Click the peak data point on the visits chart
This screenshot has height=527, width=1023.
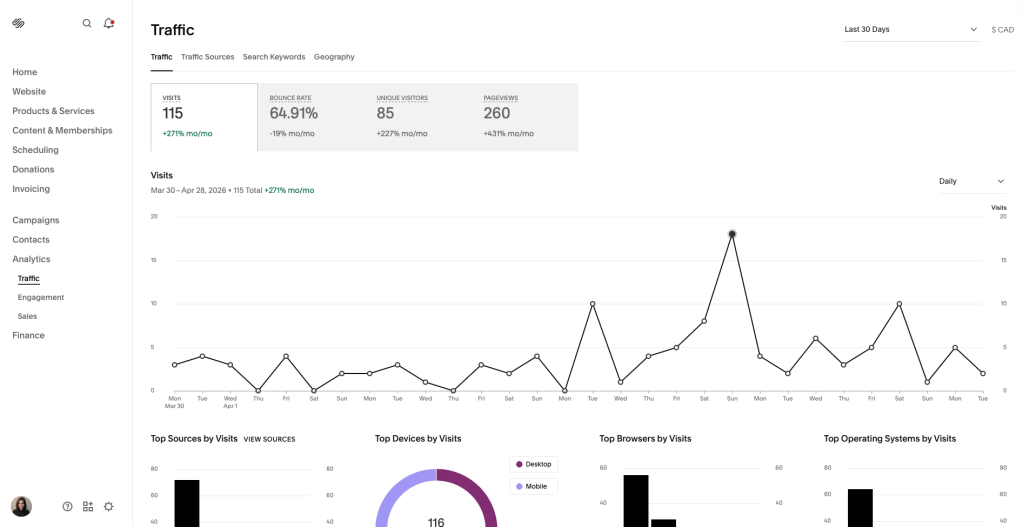coord(732,234)
